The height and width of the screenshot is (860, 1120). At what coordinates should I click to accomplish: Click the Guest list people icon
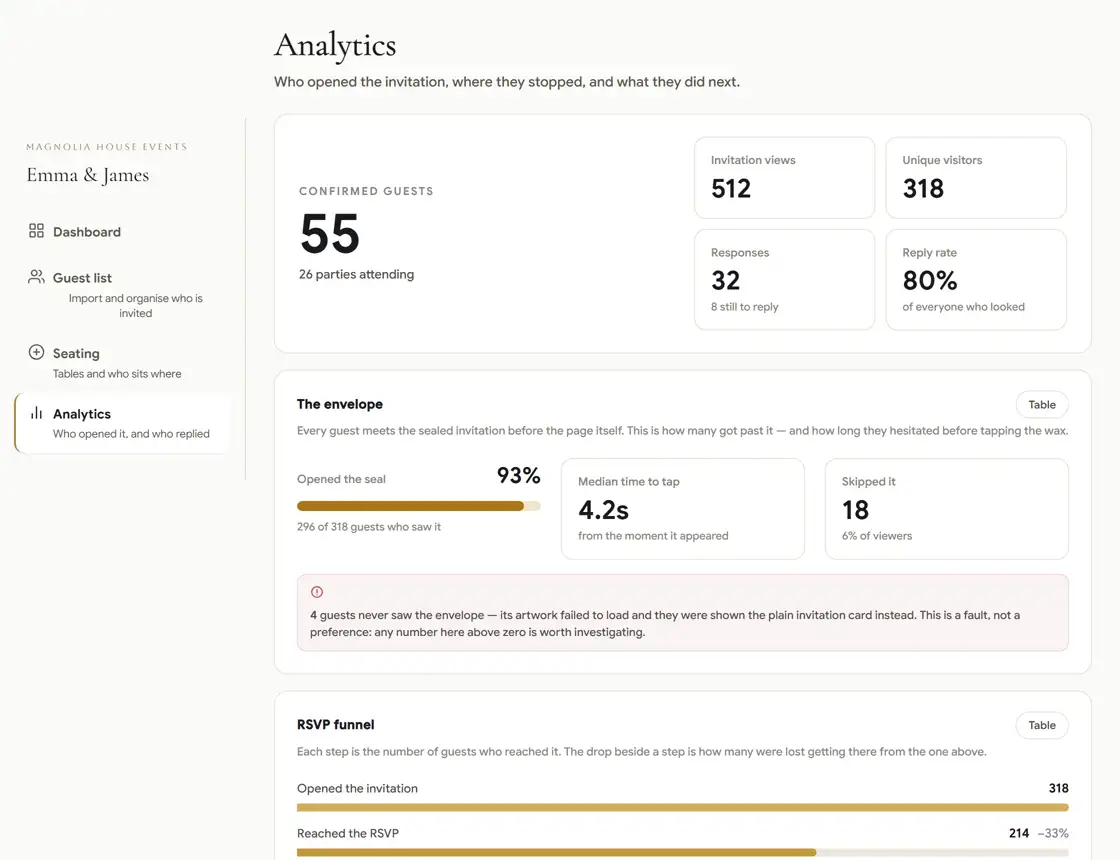coord(36,276)
